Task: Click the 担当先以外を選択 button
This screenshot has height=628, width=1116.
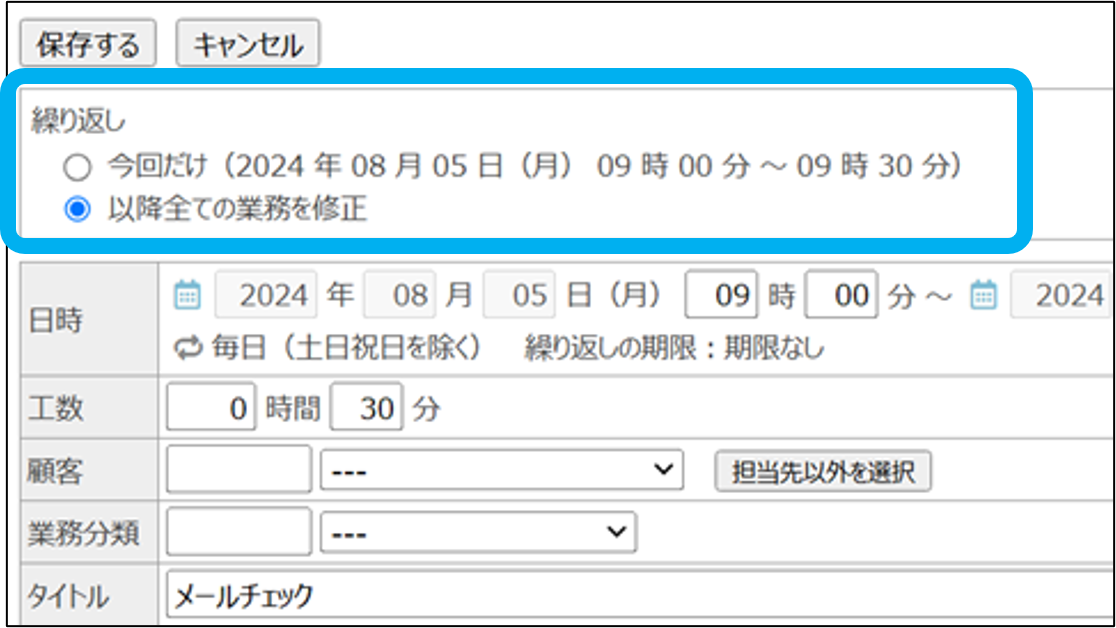Action: pyautogui.click(x=823, y=471)
